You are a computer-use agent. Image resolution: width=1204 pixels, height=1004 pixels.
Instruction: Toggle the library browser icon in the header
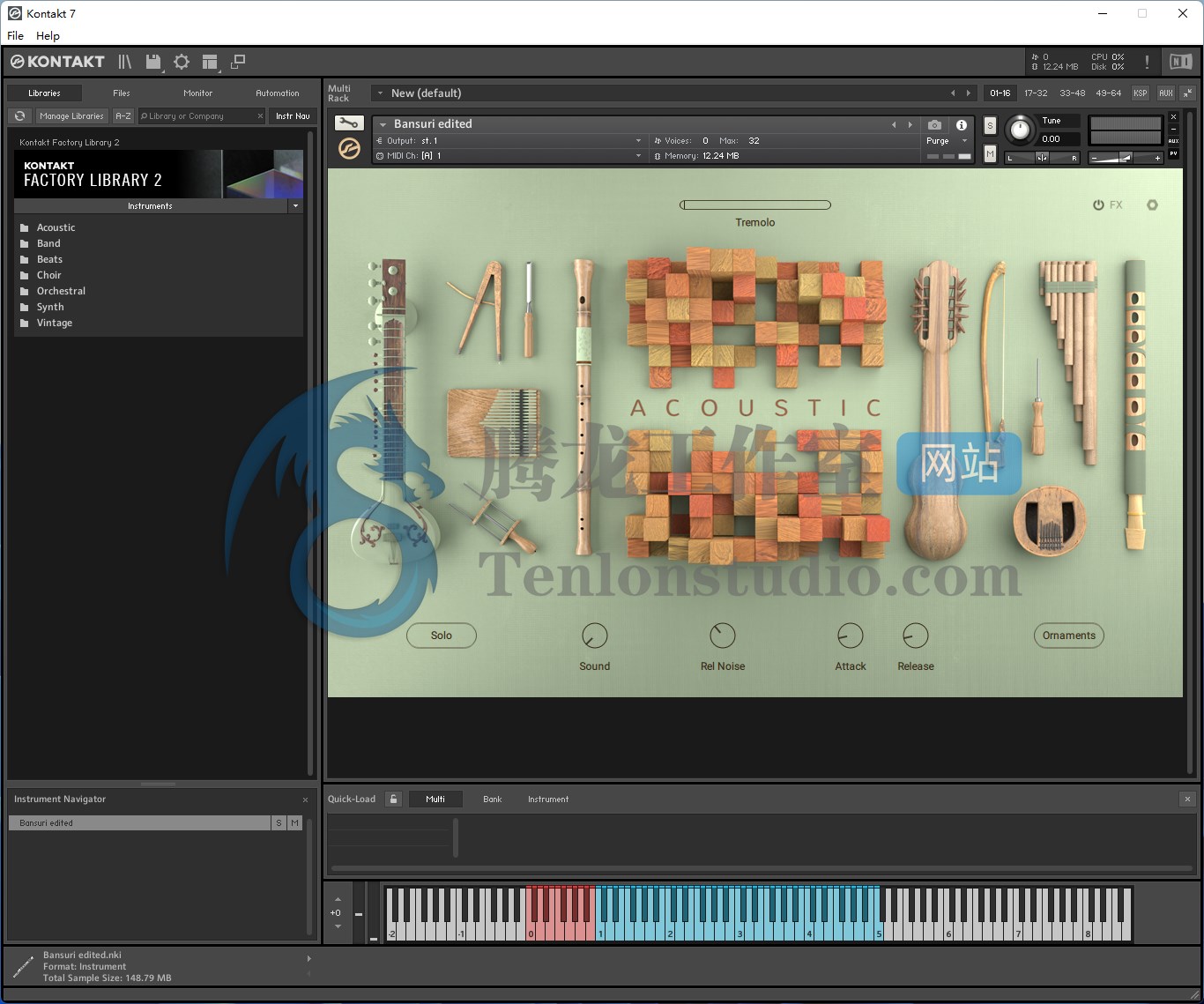[124, 62]
